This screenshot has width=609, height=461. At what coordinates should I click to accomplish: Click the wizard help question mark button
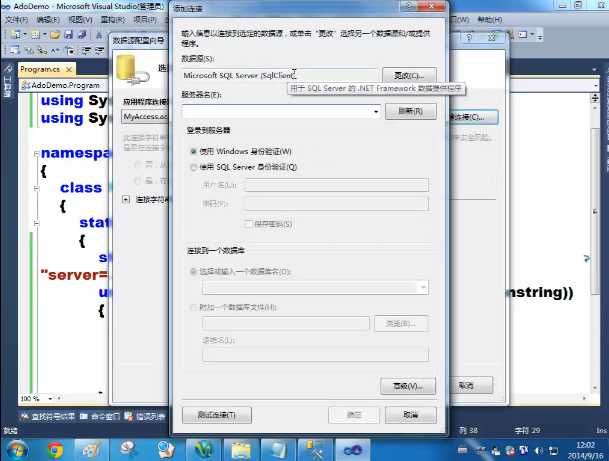pyautogui.click(x=470, y=37)
